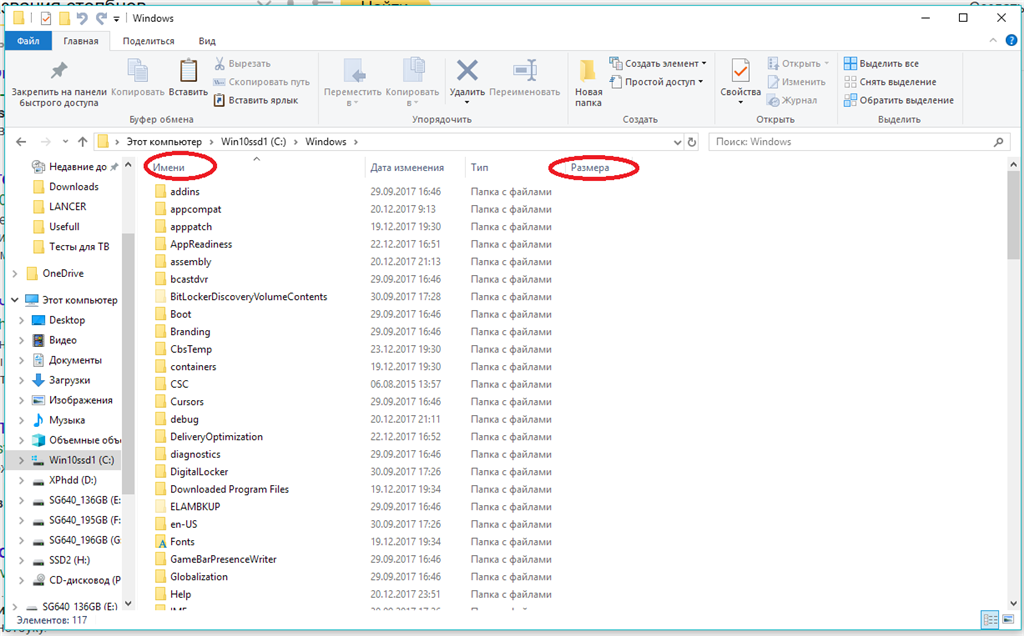Viewport: 1024px width, 636px height.
Task: Open the address bar history dropdown
Action: pos(677,142)
